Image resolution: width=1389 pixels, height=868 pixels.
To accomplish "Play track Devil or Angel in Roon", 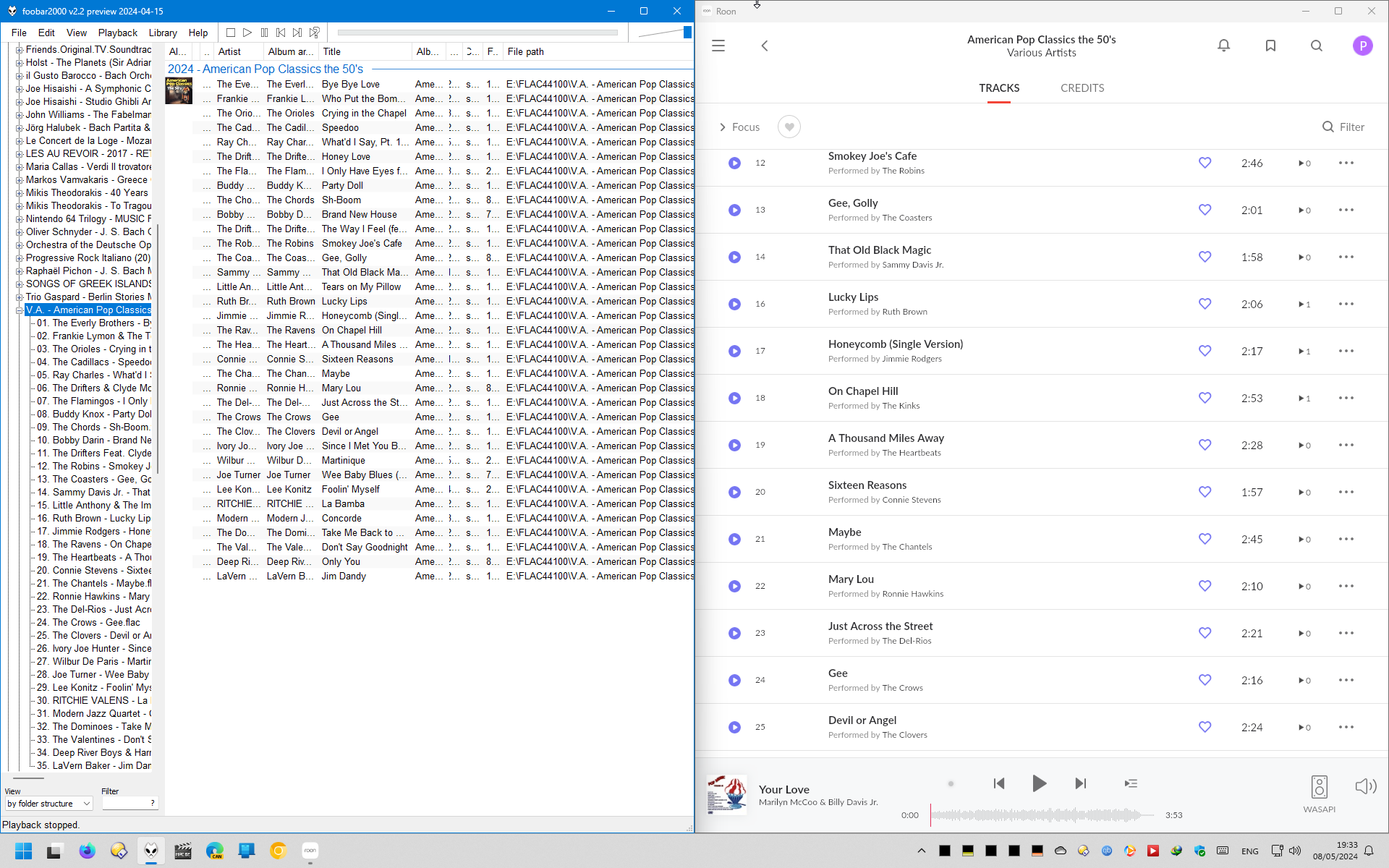I will coord(734,727).
